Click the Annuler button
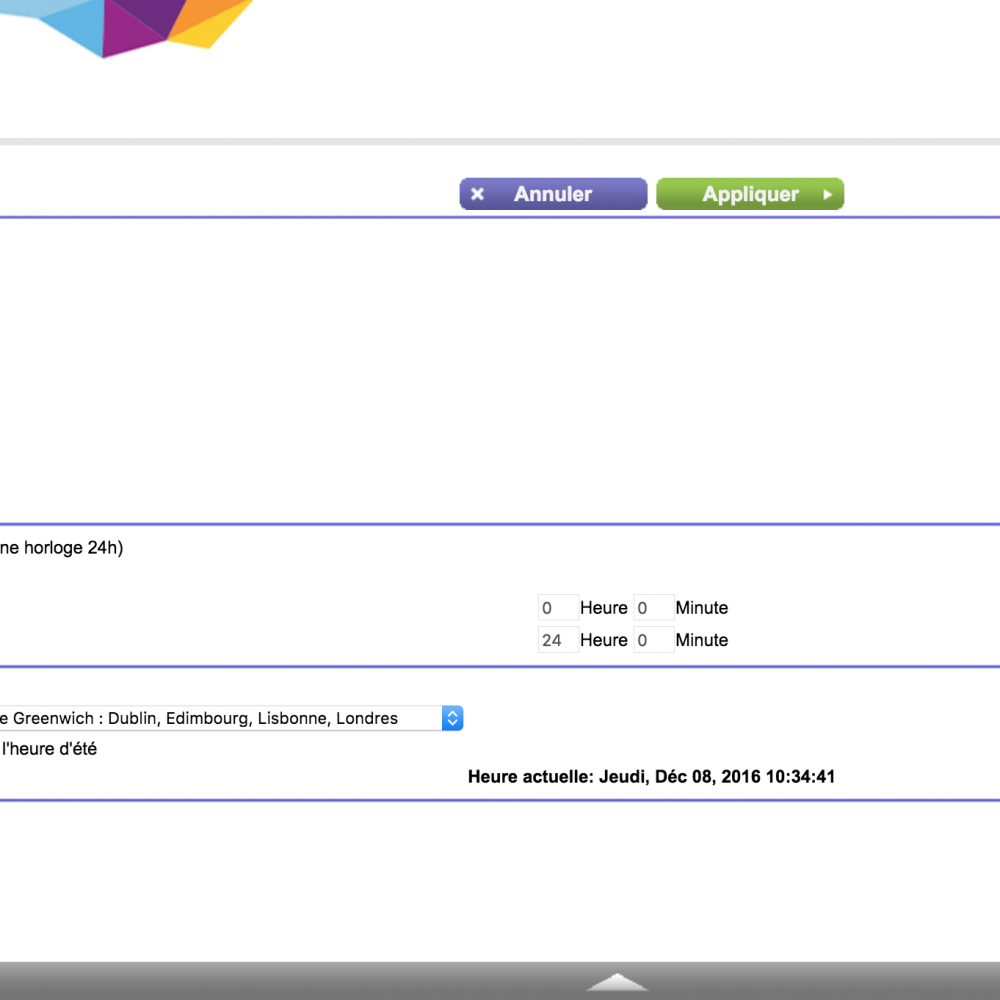This screenshot has width=1000, height=1000. [553, 194]
